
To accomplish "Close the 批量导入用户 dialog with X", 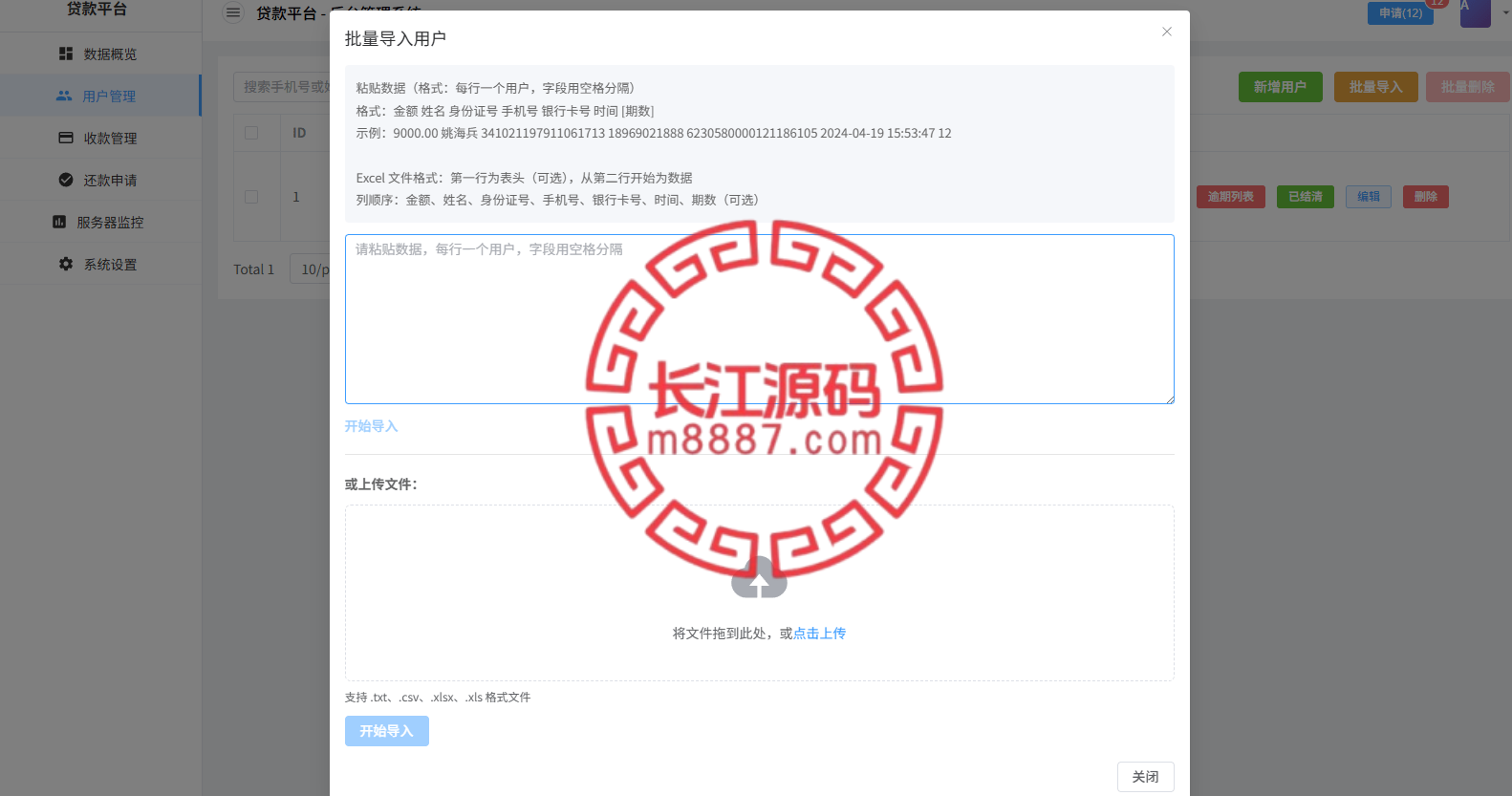I will pos(1167,32).
